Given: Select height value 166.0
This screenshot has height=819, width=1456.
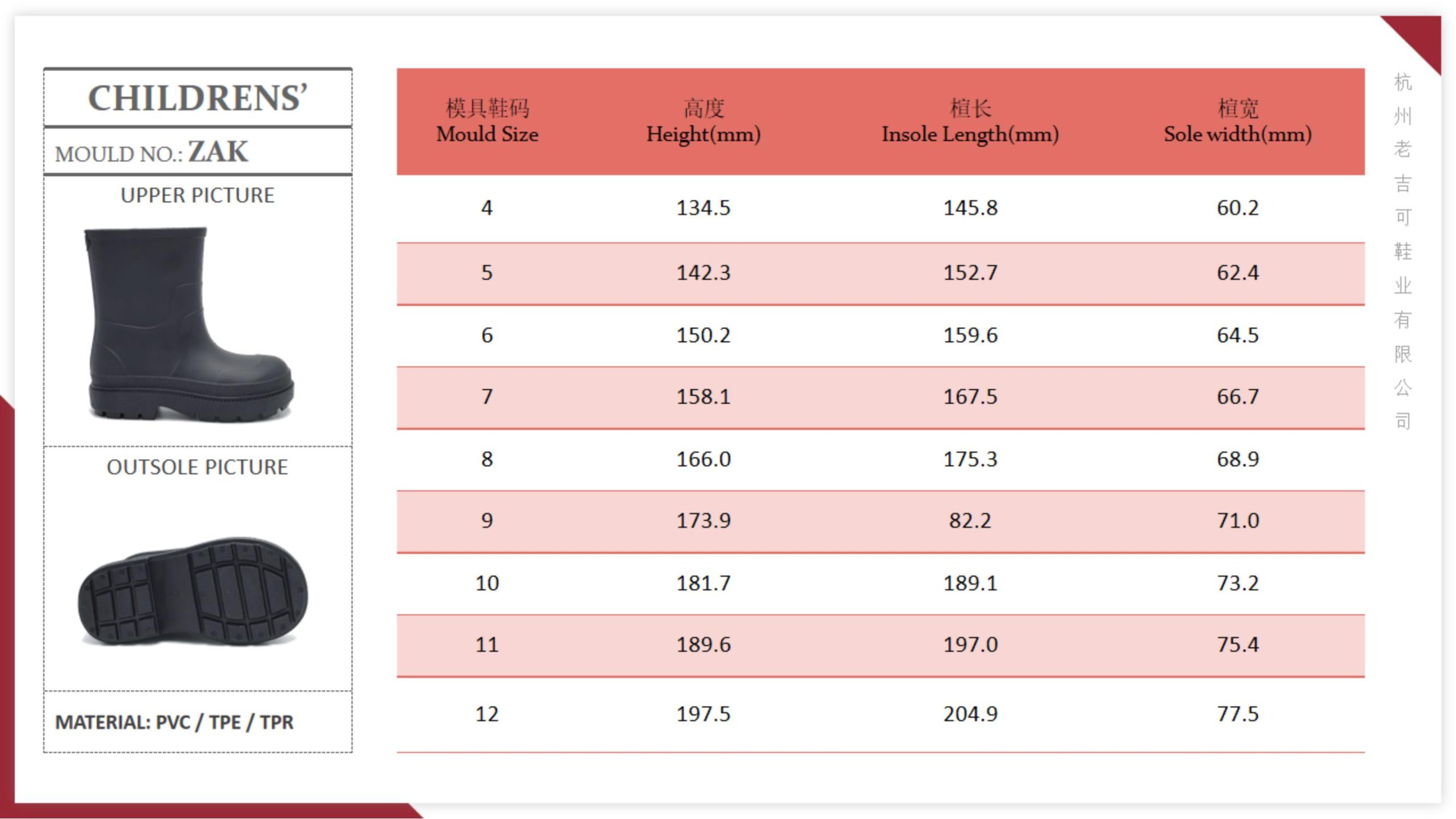Looking at the screenshot, I should [704, 459].
